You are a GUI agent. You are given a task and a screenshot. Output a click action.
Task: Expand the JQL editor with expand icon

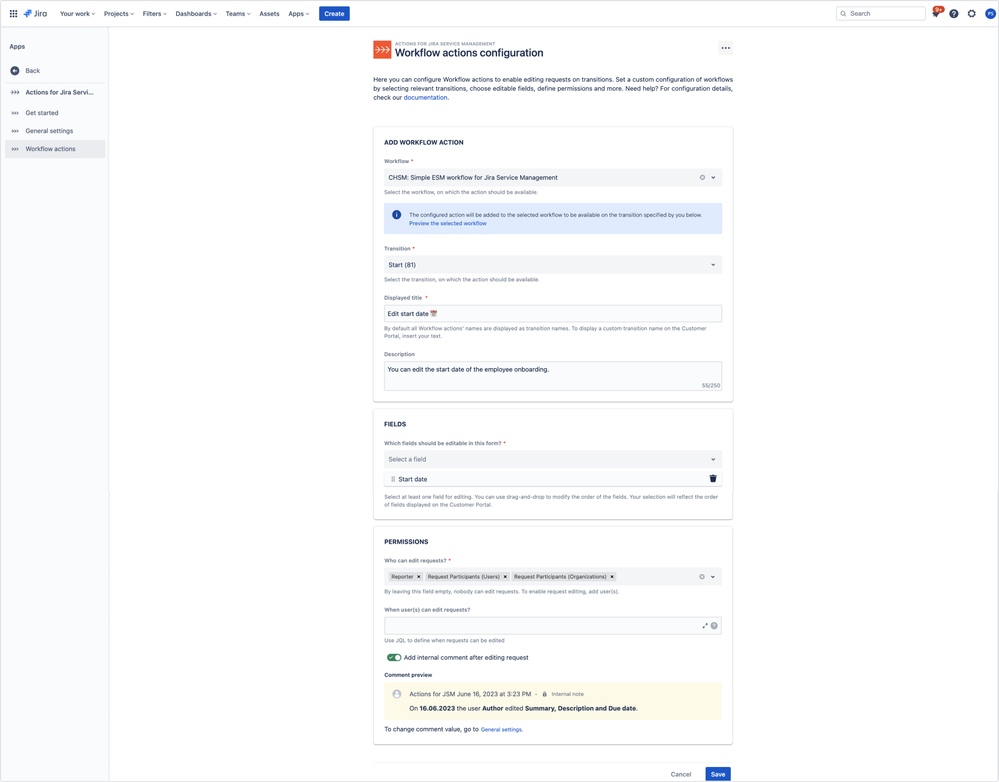[705, 626]
